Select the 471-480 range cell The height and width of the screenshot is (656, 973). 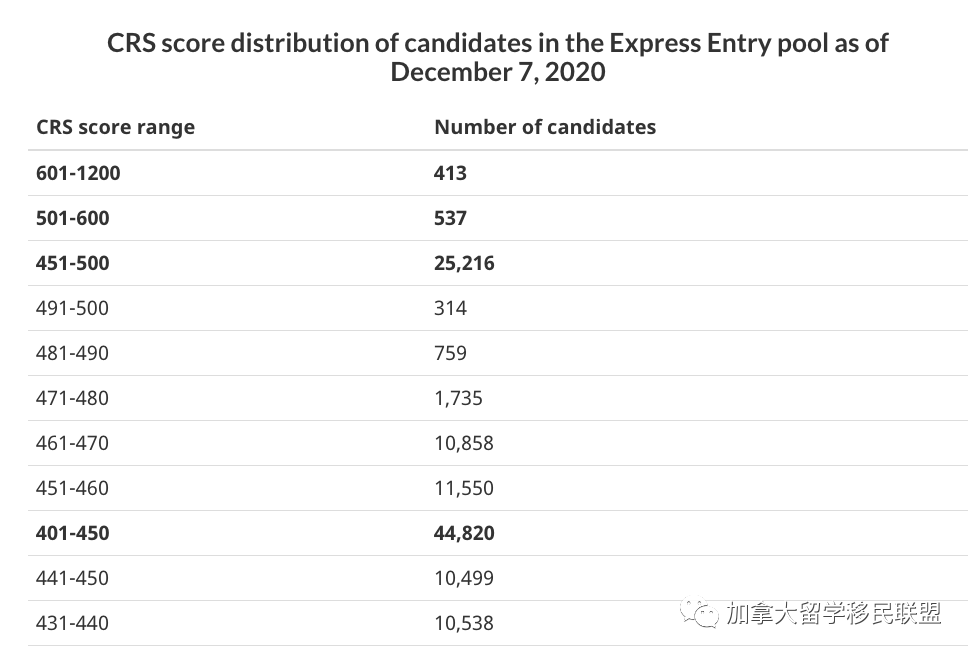pos(72,398)
